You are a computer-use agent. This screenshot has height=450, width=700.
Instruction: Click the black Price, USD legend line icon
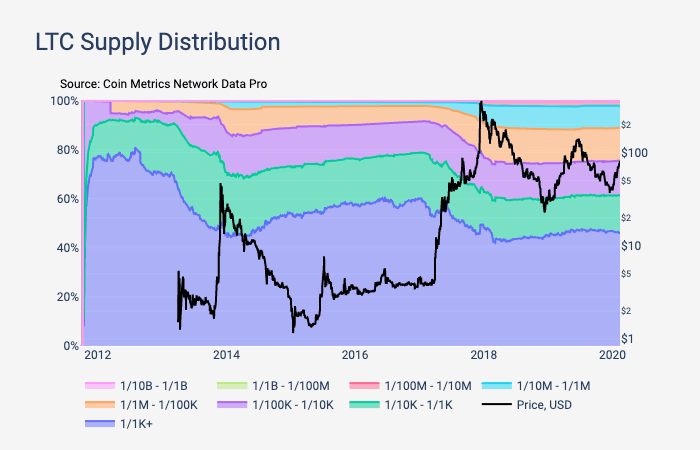(x=496, y=405)
